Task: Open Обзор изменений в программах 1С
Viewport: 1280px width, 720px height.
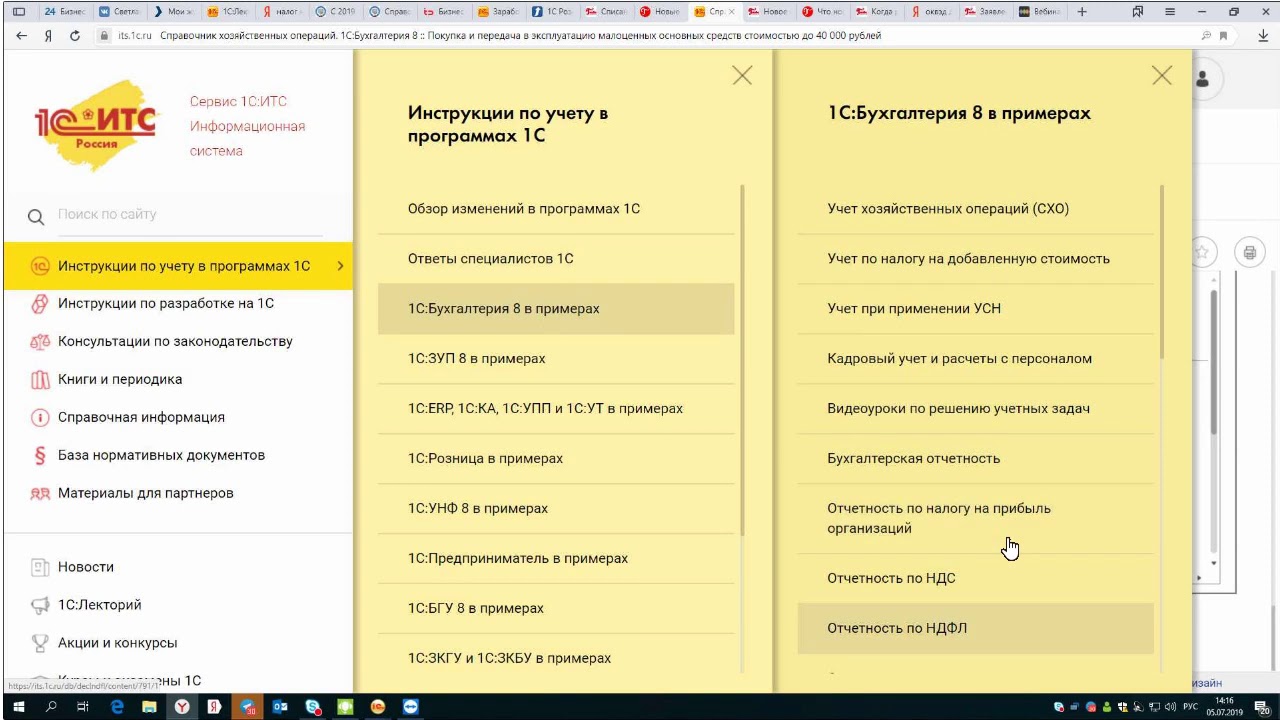Action: [x=556, y=209]
